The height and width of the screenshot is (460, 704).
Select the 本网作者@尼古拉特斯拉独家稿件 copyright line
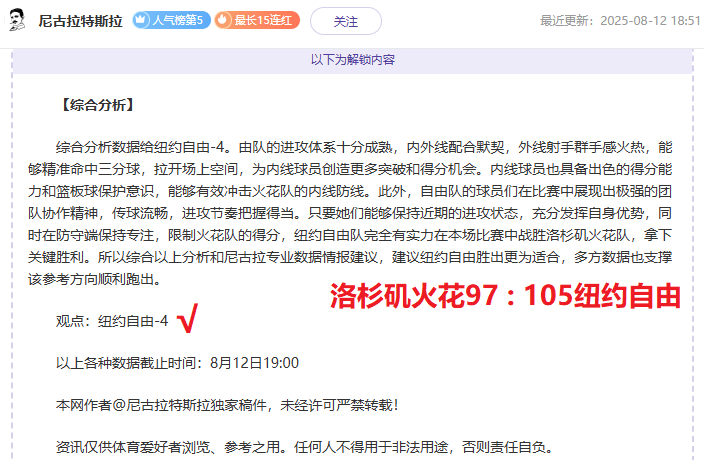pyautogui.click(x=227, y=405)
